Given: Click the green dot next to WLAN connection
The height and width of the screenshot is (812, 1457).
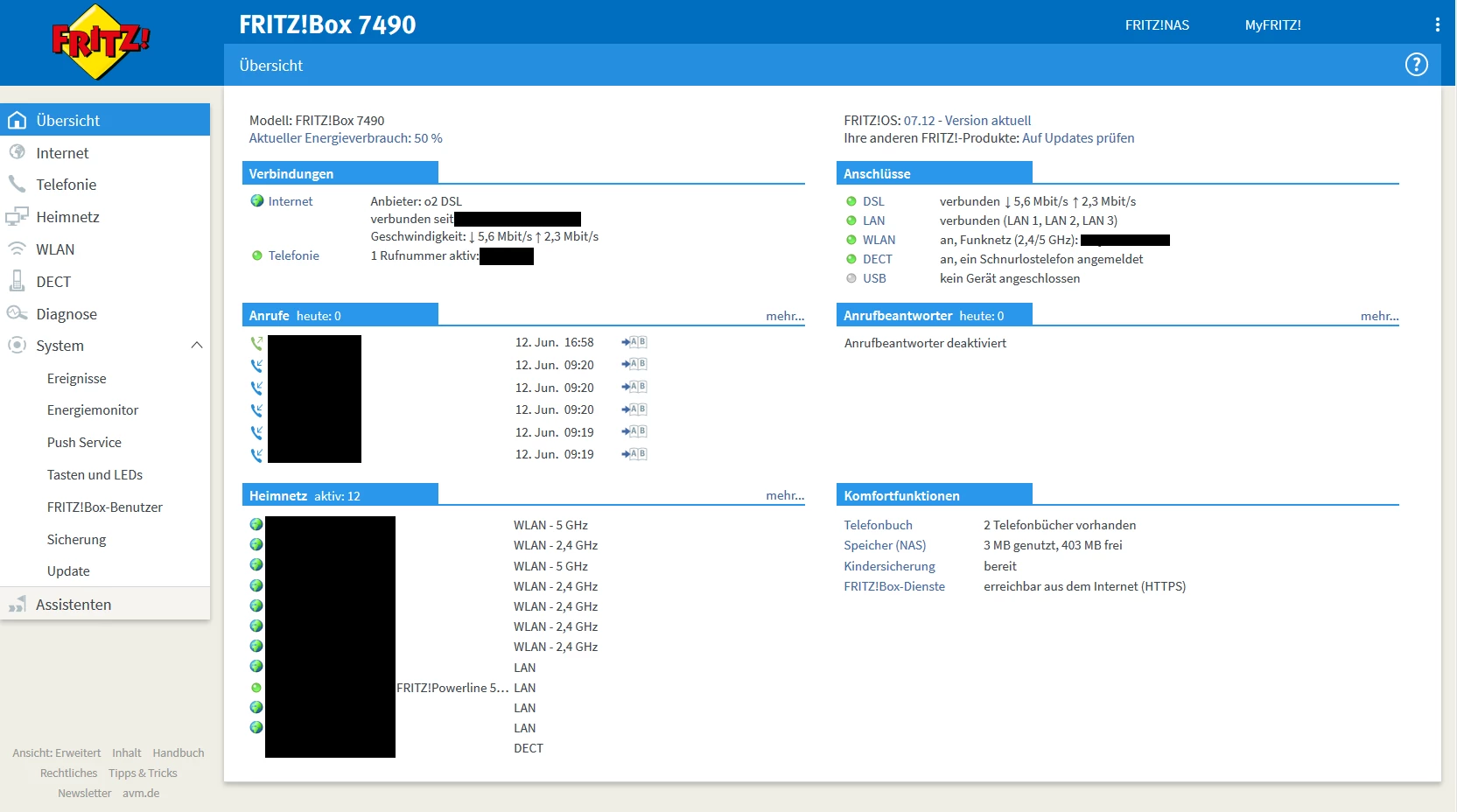Looking at the screenshot, I should [x=851, y=240].
